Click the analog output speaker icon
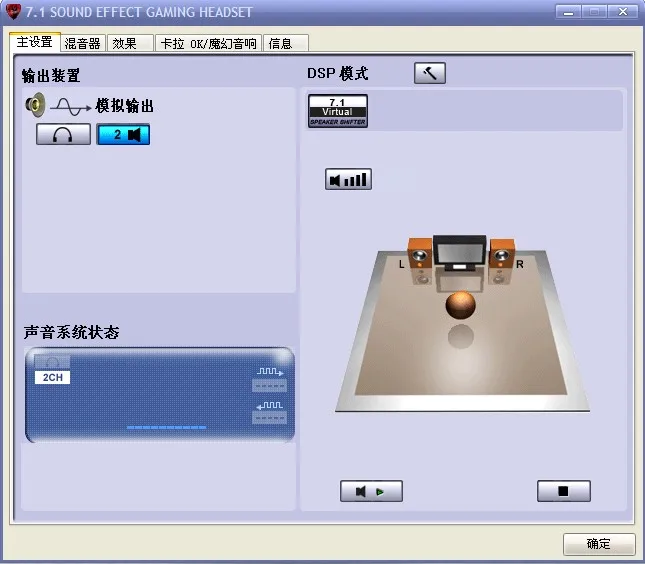 tap(35, 104)
